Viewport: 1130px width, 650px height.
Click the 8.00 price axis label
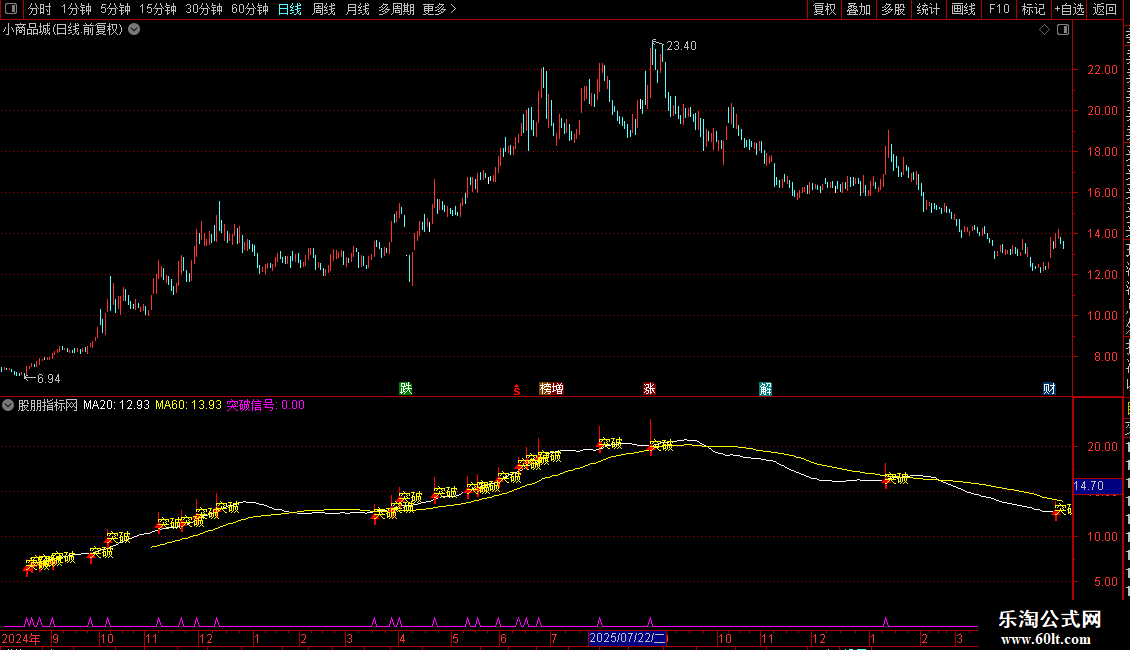pyautogui.click(x=1105, y=357)
